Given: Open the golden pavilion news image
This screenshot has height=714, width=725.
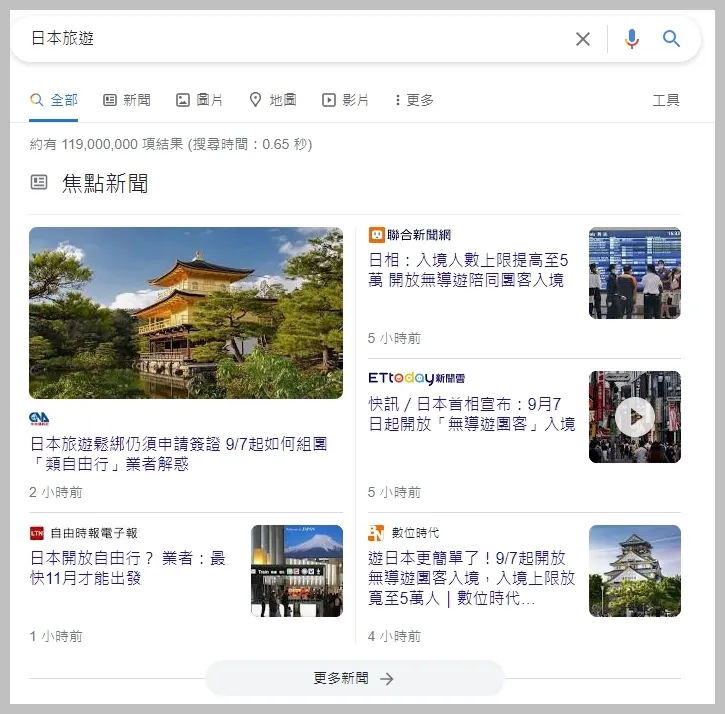Looking at the screenshot, I should 186,313.
